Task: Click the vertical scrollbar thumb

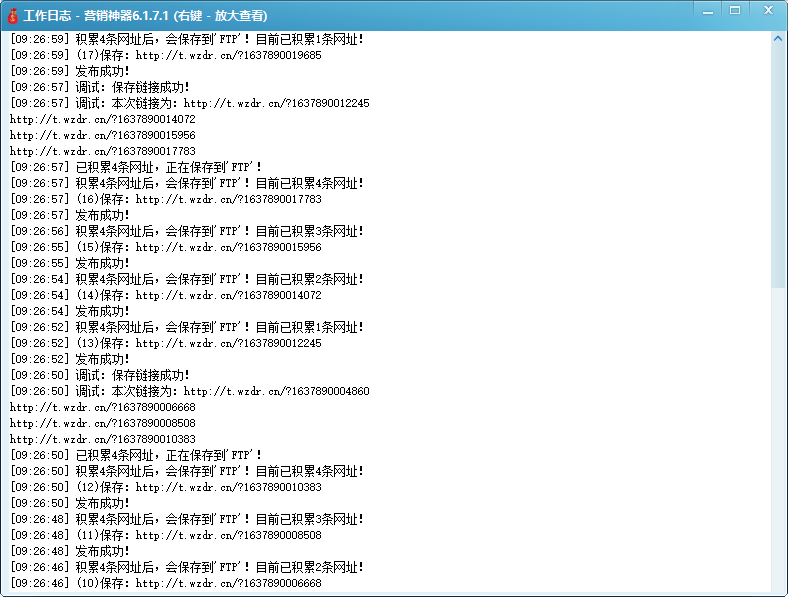Action: 778,166
